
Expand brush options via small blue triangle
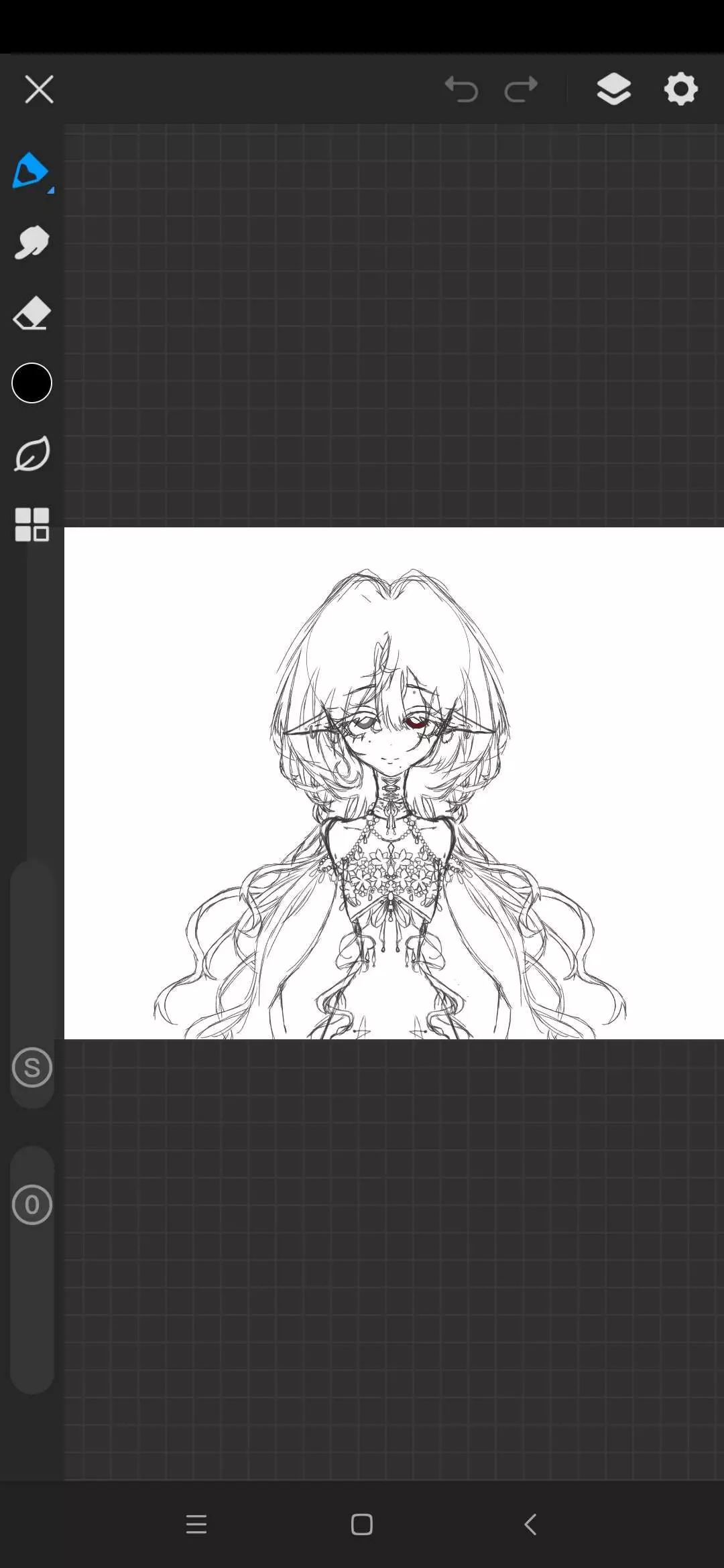[50, 190]
